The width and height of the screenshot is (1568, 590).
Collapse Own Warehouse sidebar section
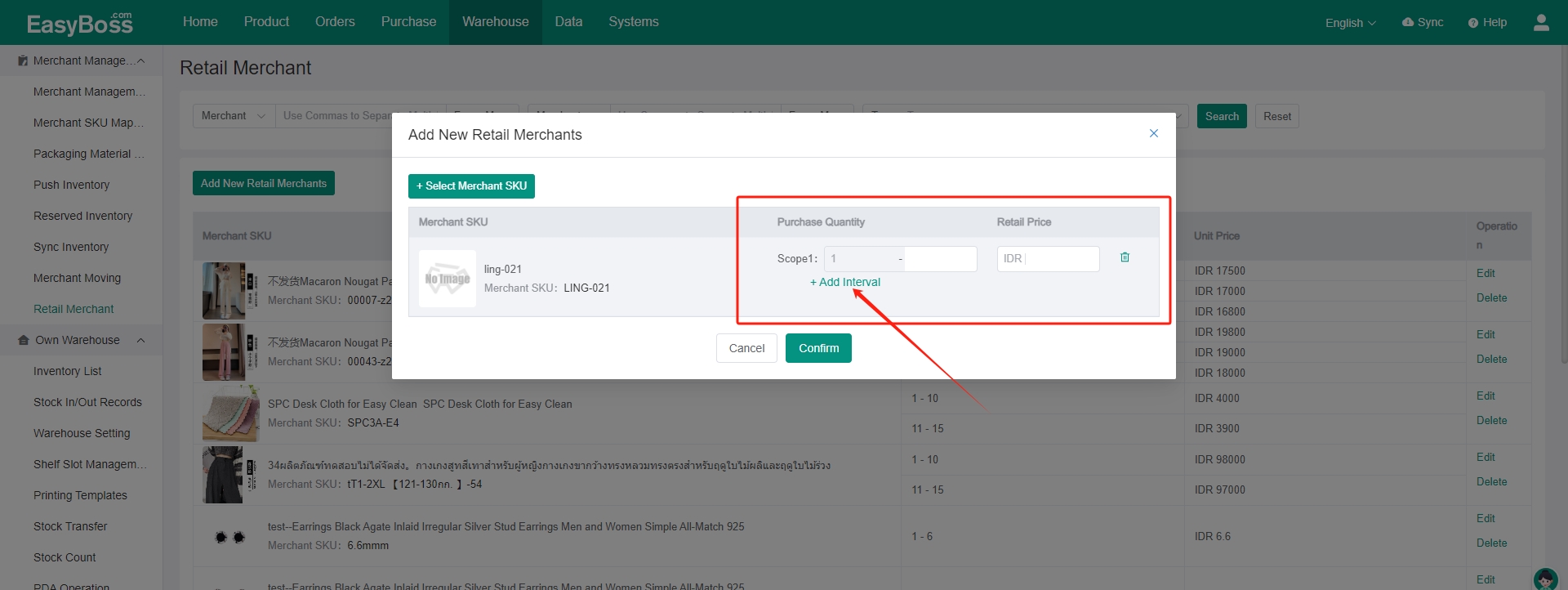140,340
